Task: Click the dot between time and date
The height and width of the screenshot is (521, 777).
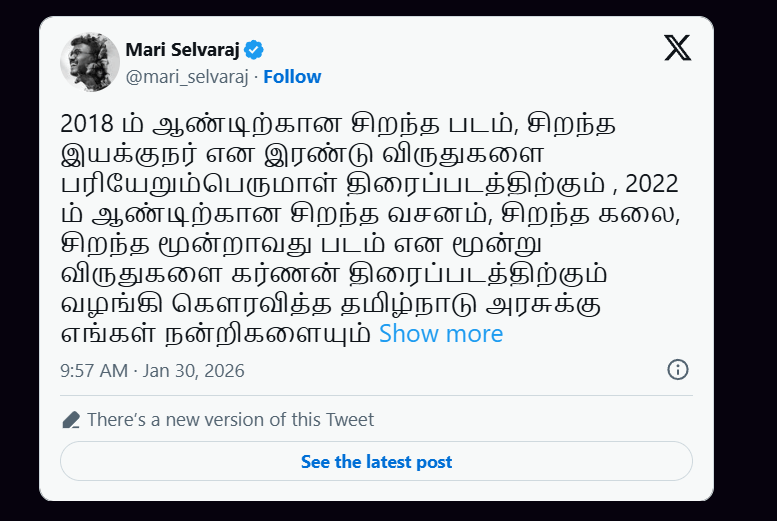Action: [135, 370]
